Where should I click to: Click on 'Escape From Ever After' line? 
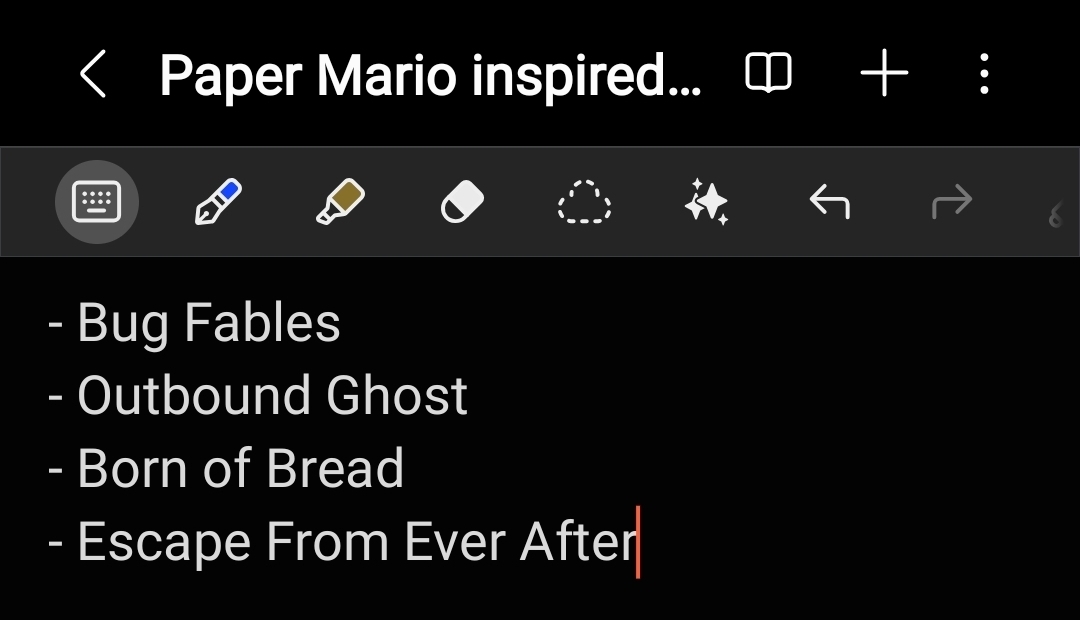coord(357,541)
